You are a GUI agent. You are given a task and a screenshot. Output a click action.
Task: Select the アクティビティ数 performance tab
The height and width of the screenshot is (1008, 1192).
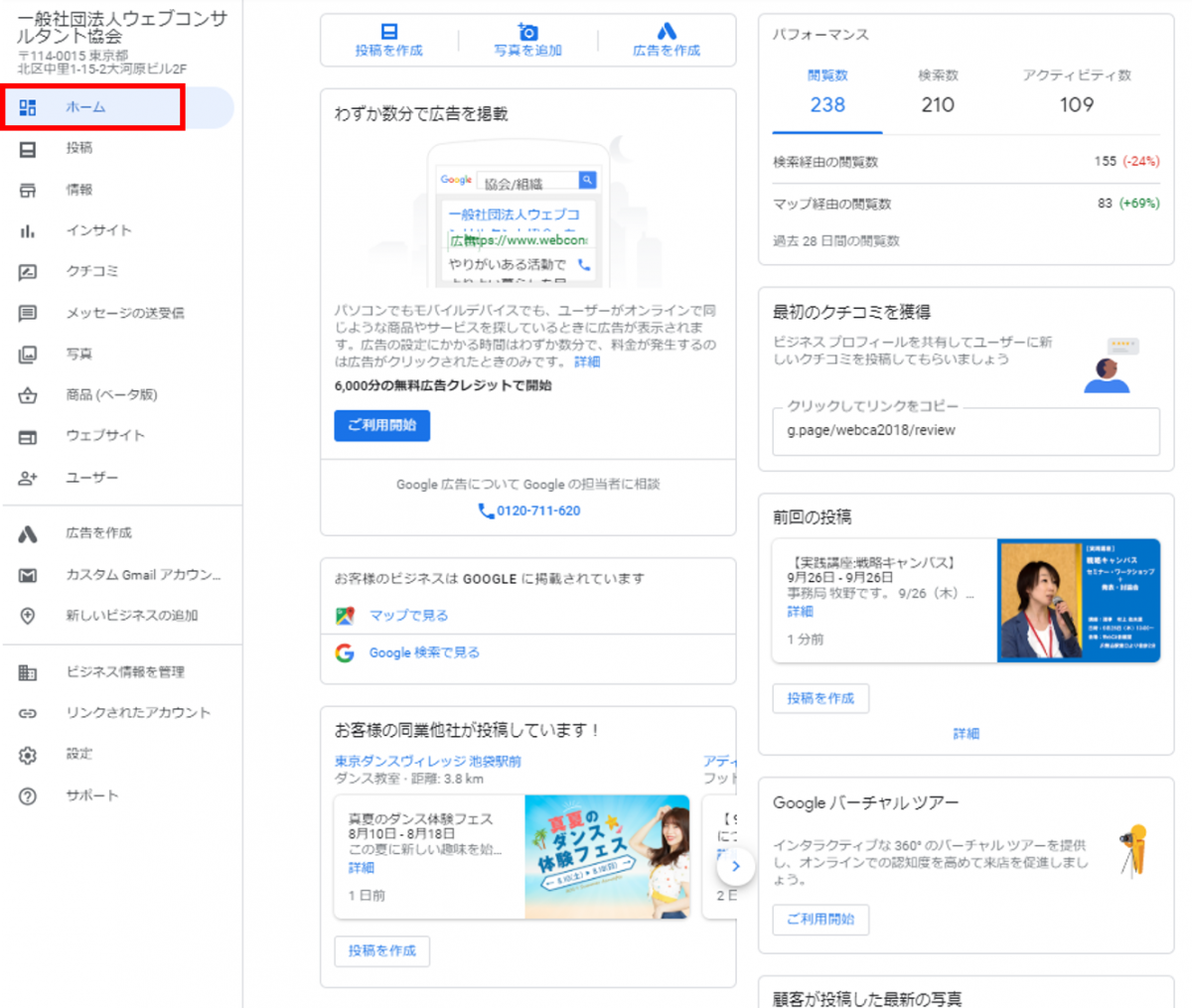[x=1077, y=92]
